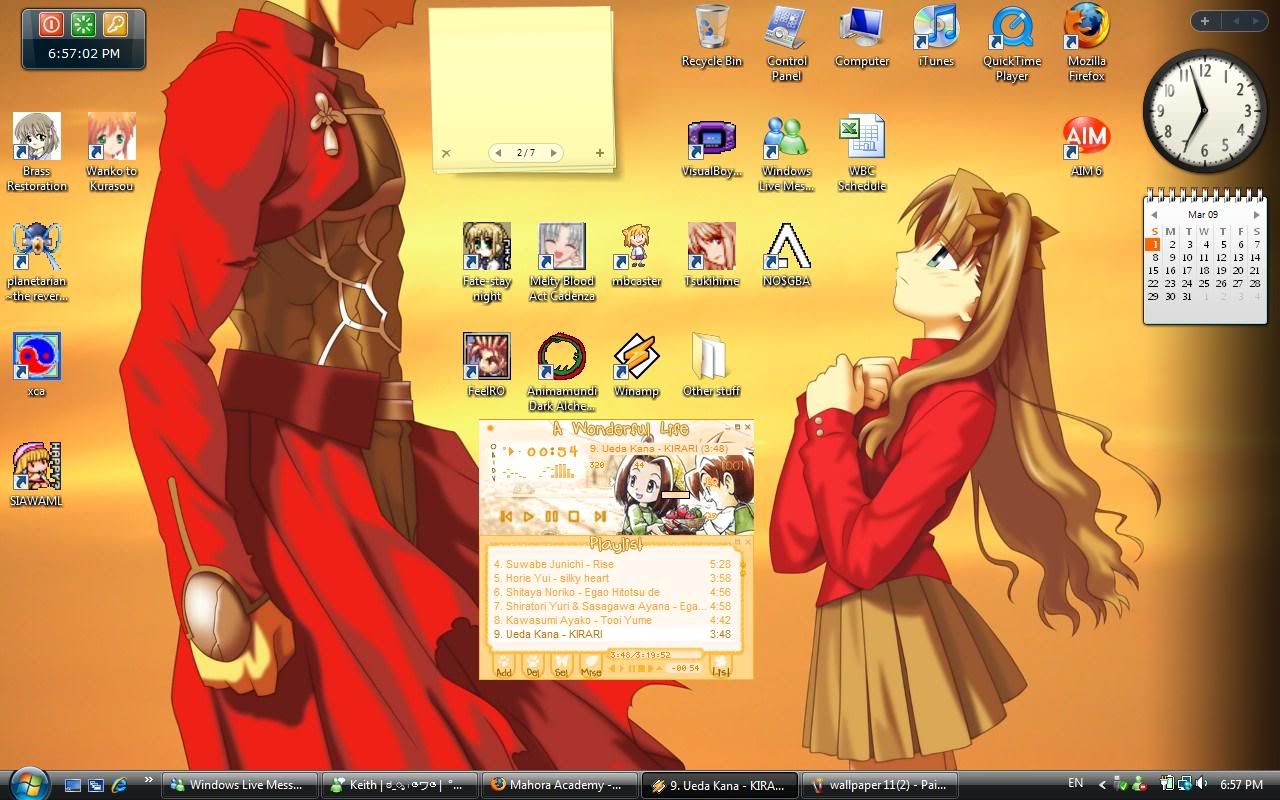Viewport: 1280px width, 800px height.
Task: Open the Recycle Bin
Action: 711,30
